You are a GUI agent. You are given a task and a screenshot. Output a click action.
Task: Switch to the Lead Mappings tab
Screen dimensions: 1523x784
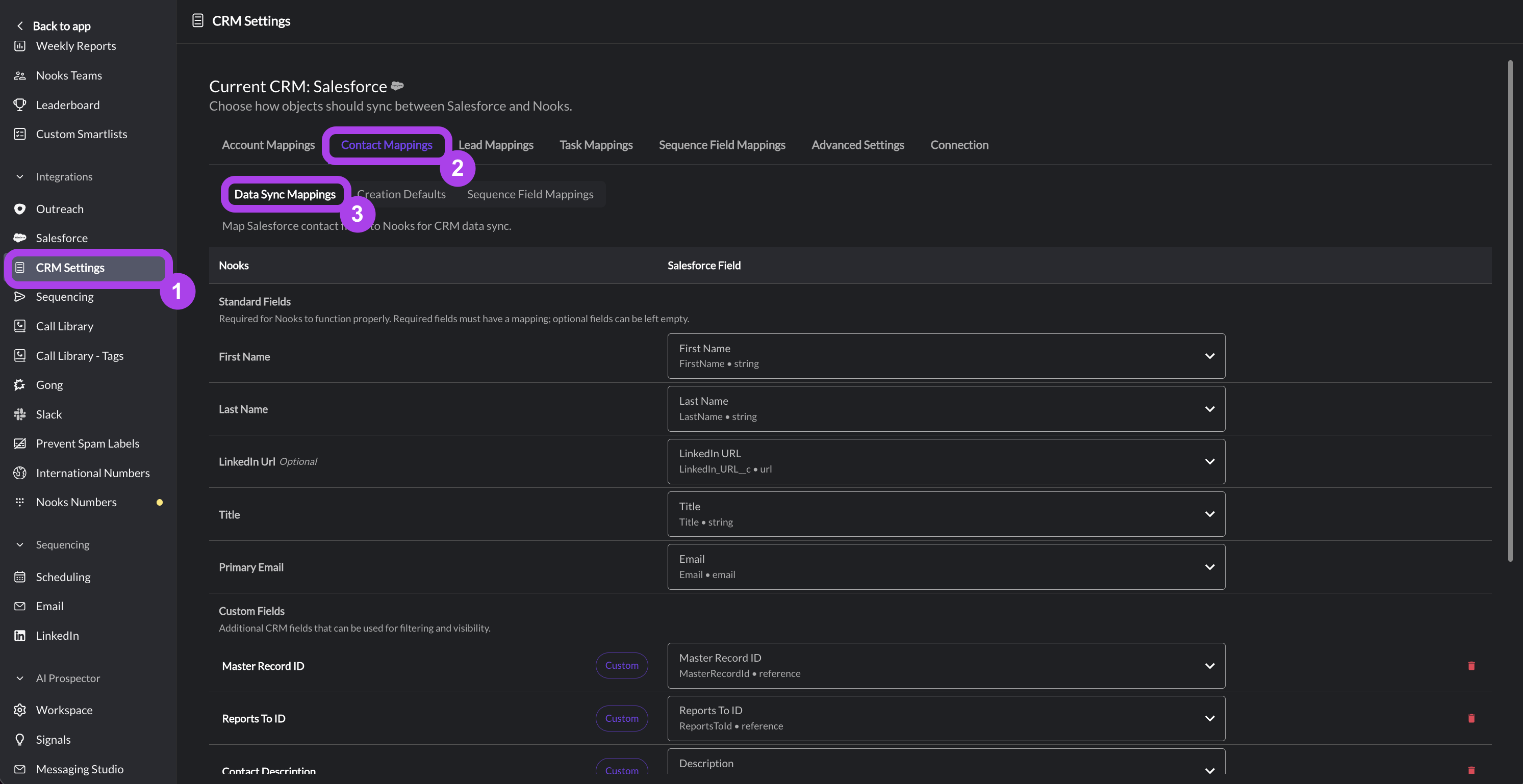click(x=496, y=145)
